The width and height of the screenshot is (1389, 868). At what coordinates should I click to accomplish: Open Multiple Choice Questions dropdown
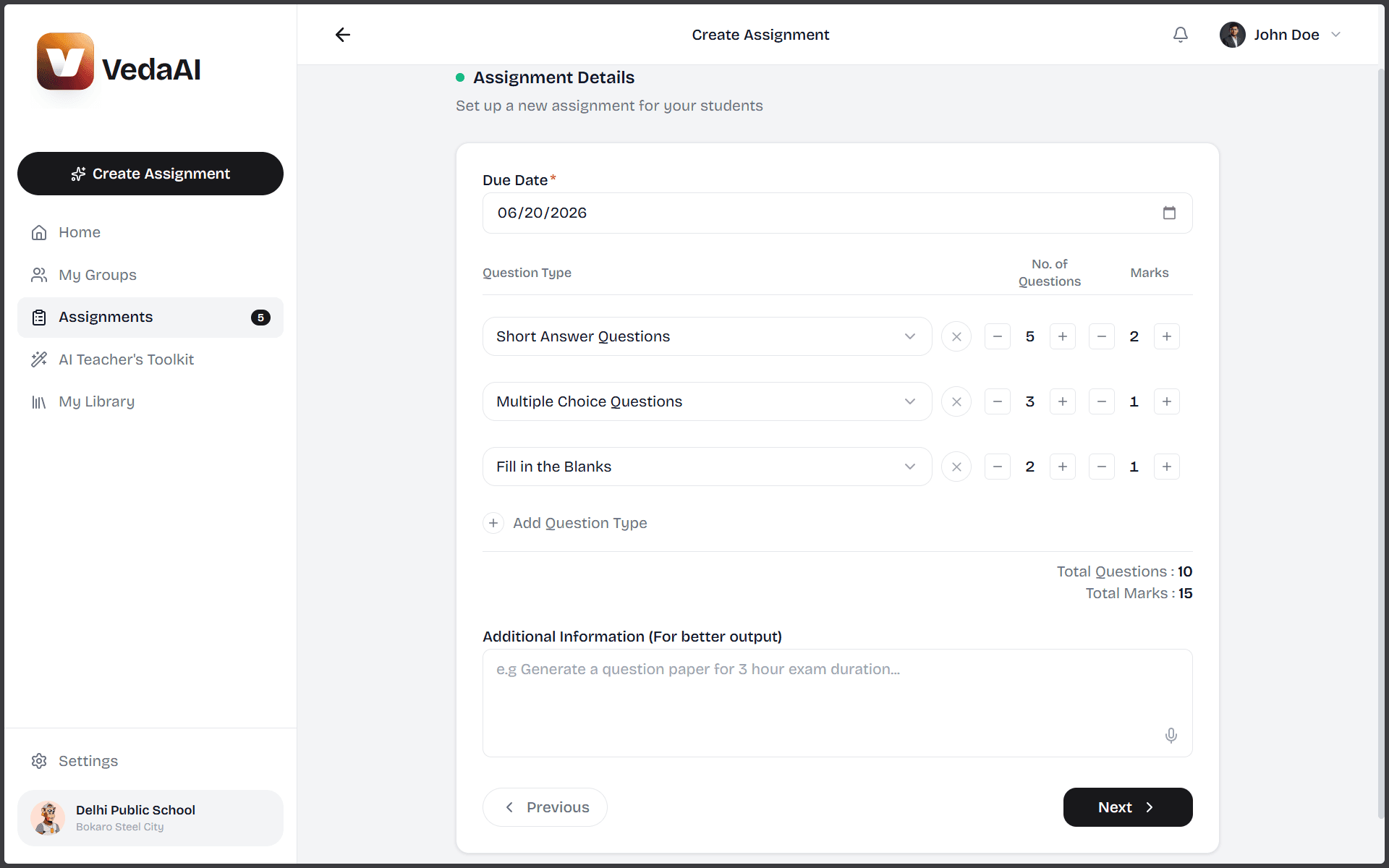(707, 401)
